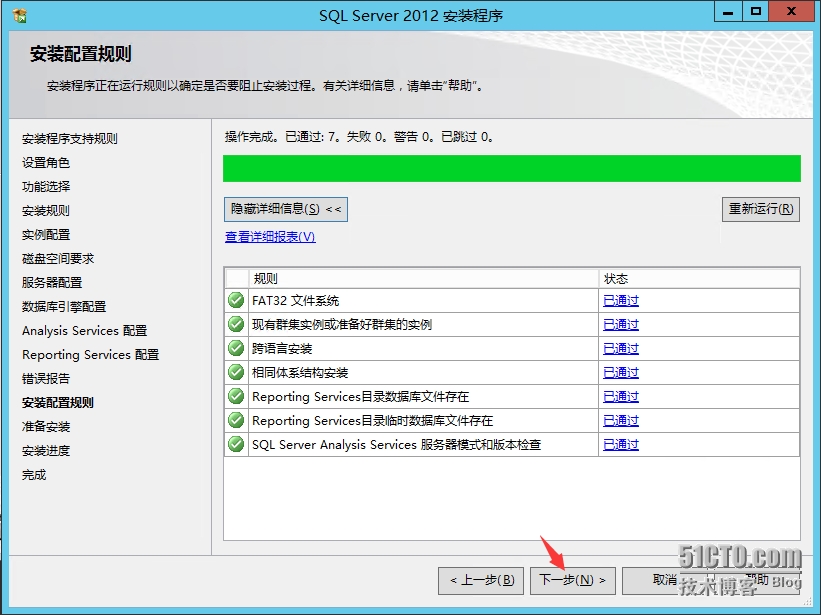Screen dimensions: 821x615
Task: Select 设置角色 step in sidebar
Action: (46, 163)
